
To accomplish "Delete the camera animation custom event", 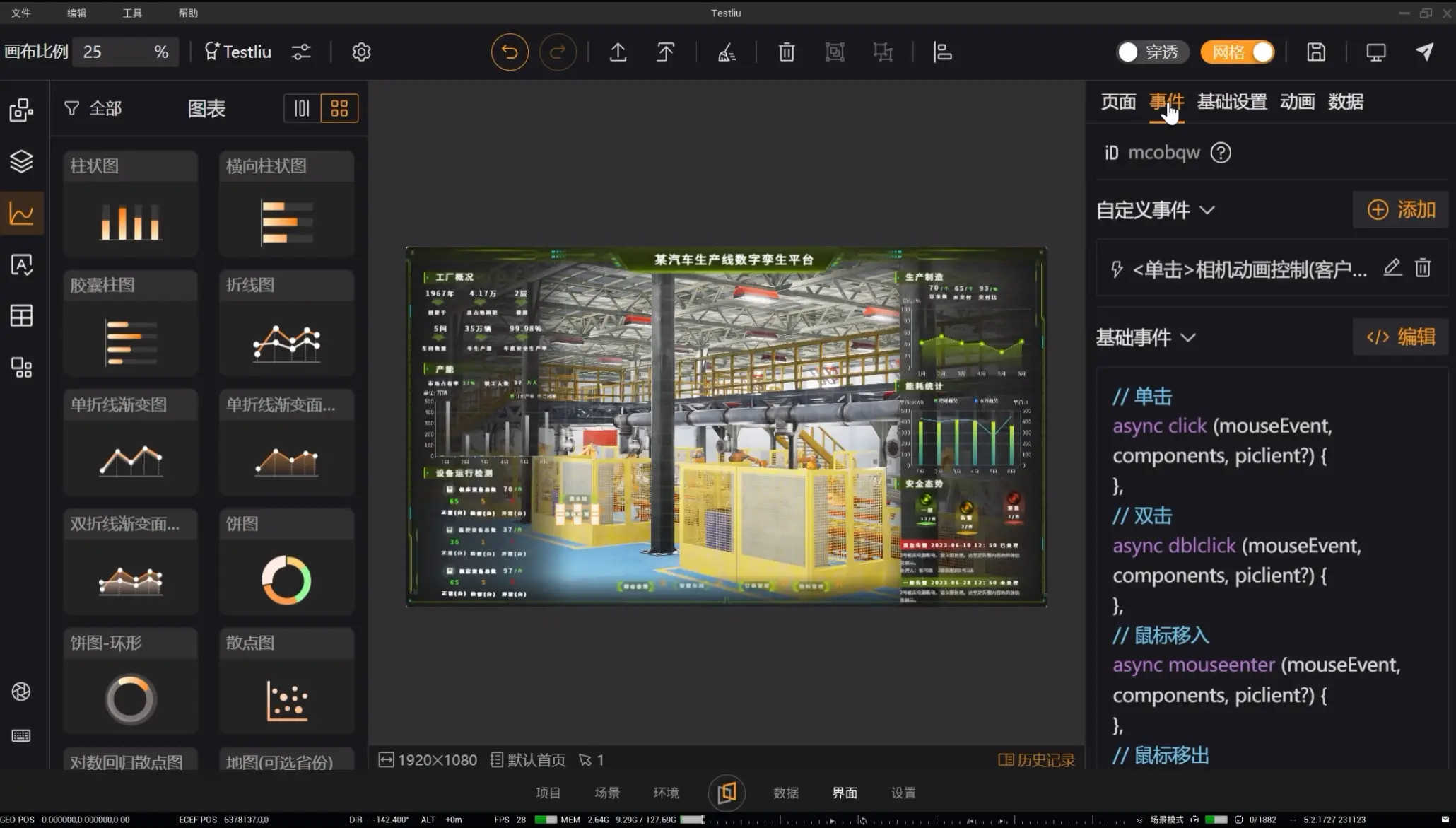I will coord(1422,268).
